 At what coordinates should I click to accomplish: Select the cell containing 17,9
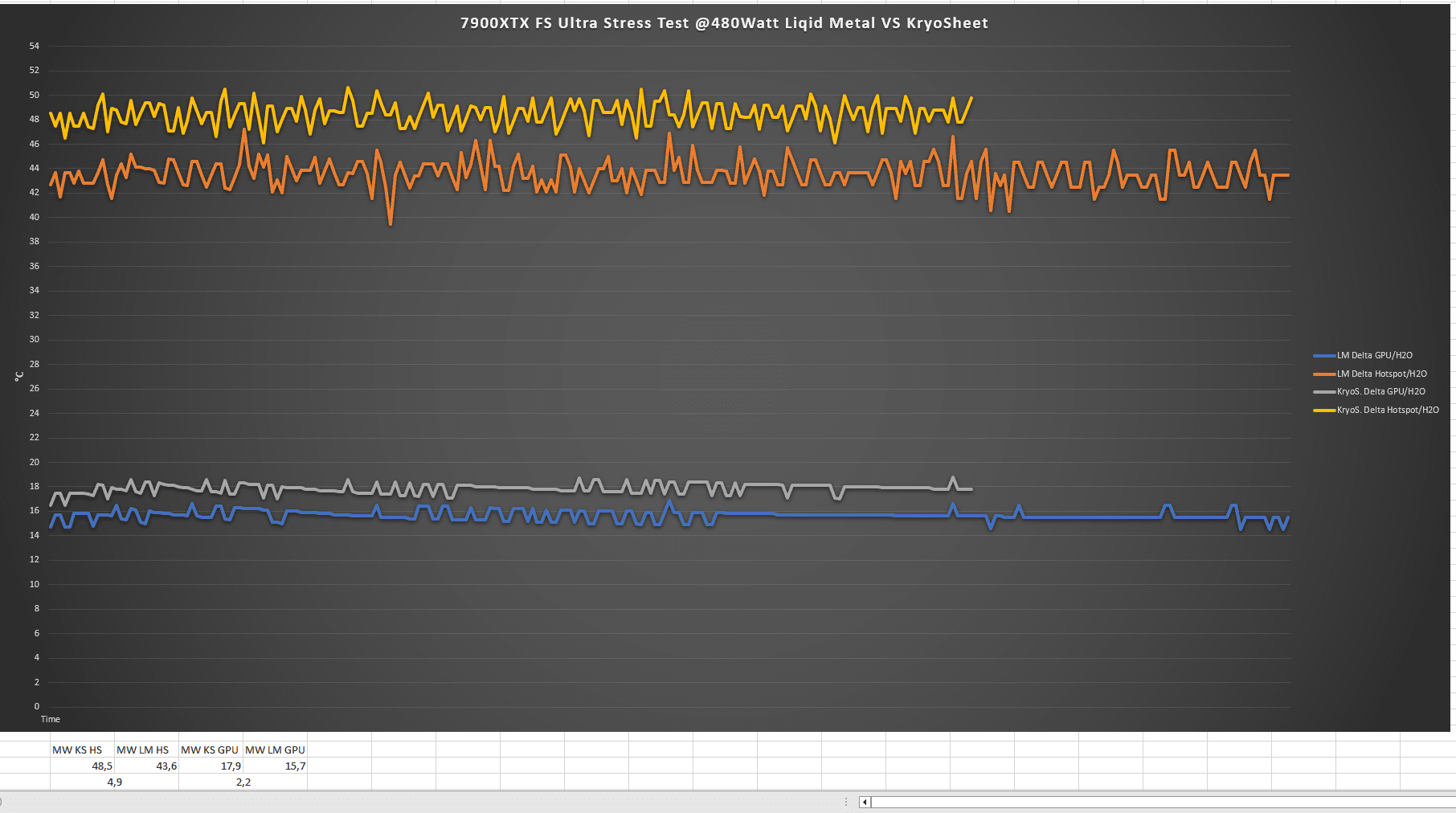[x=211, y=766]
